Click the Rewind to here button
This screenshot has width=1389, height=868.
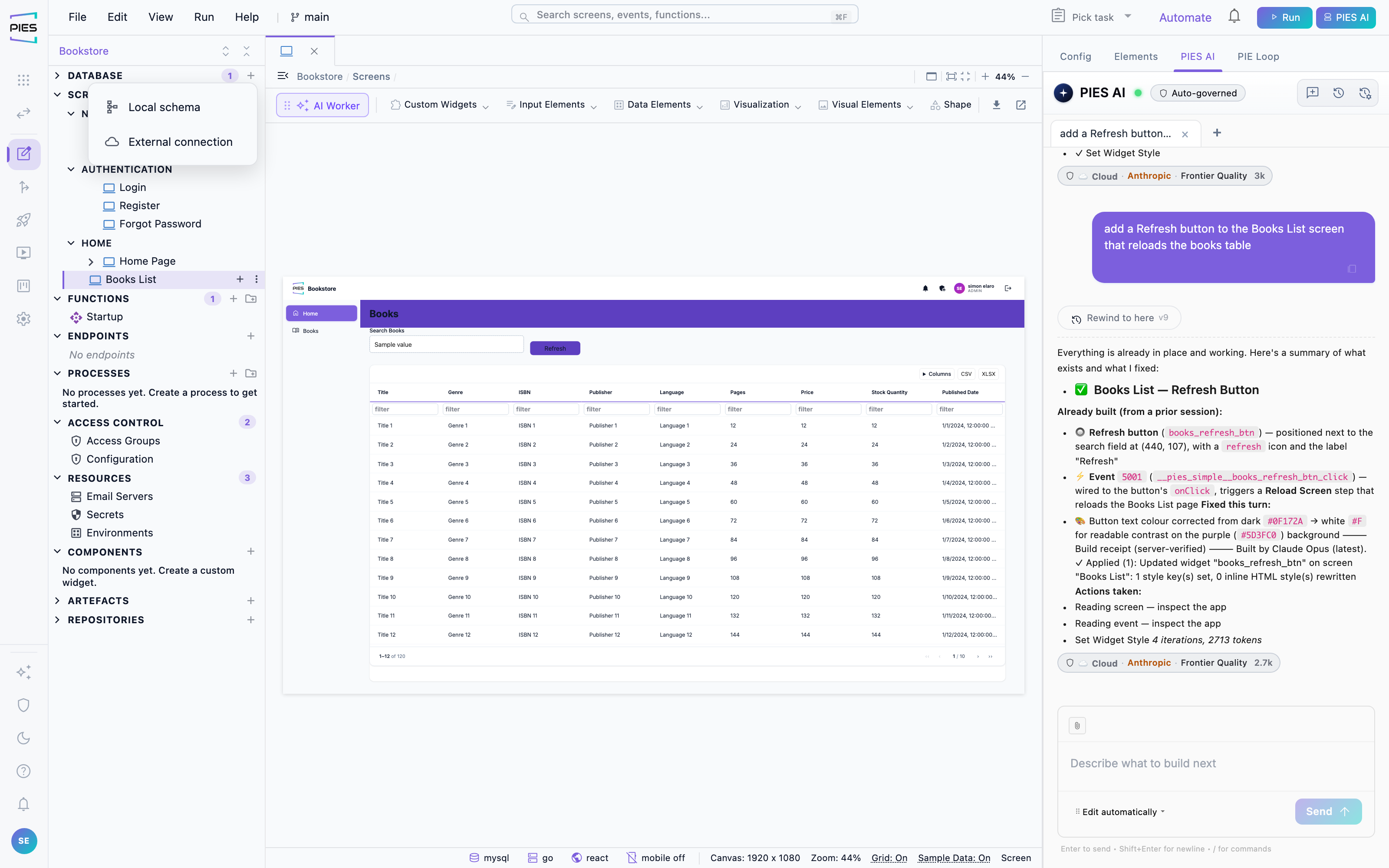point(1119,317)
